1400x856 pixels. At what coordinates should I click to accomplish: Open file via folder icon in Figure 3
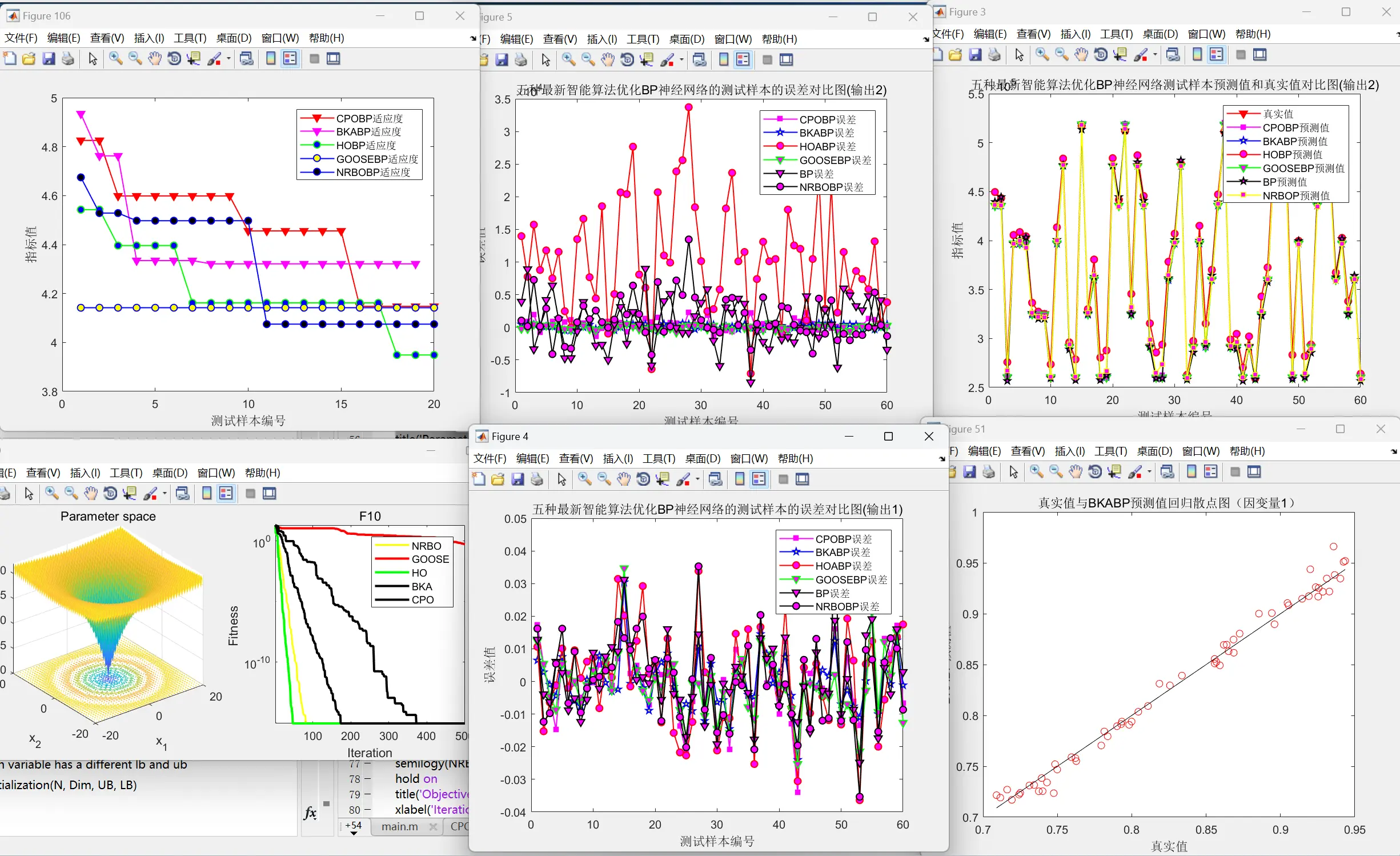(955, 55)
